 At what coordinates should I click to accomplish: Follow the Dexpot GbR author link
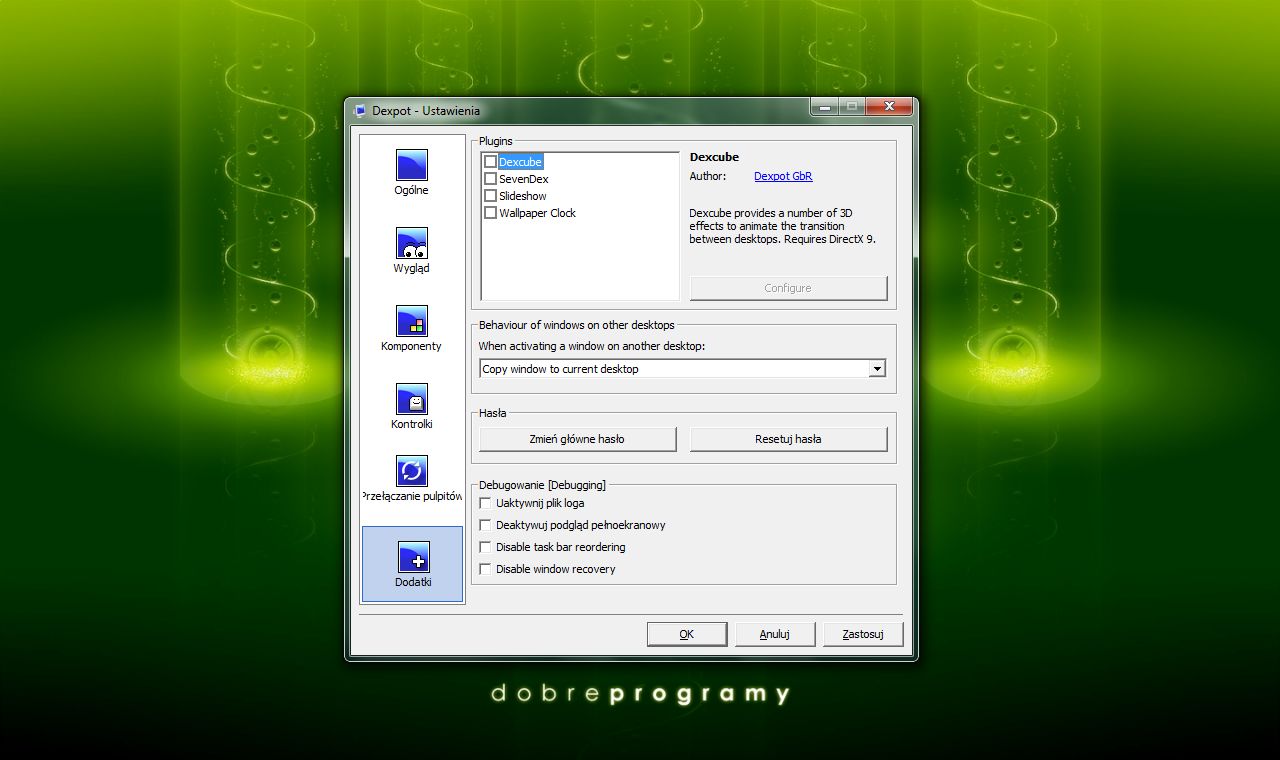pyautogui.click(x=783, y=176)
